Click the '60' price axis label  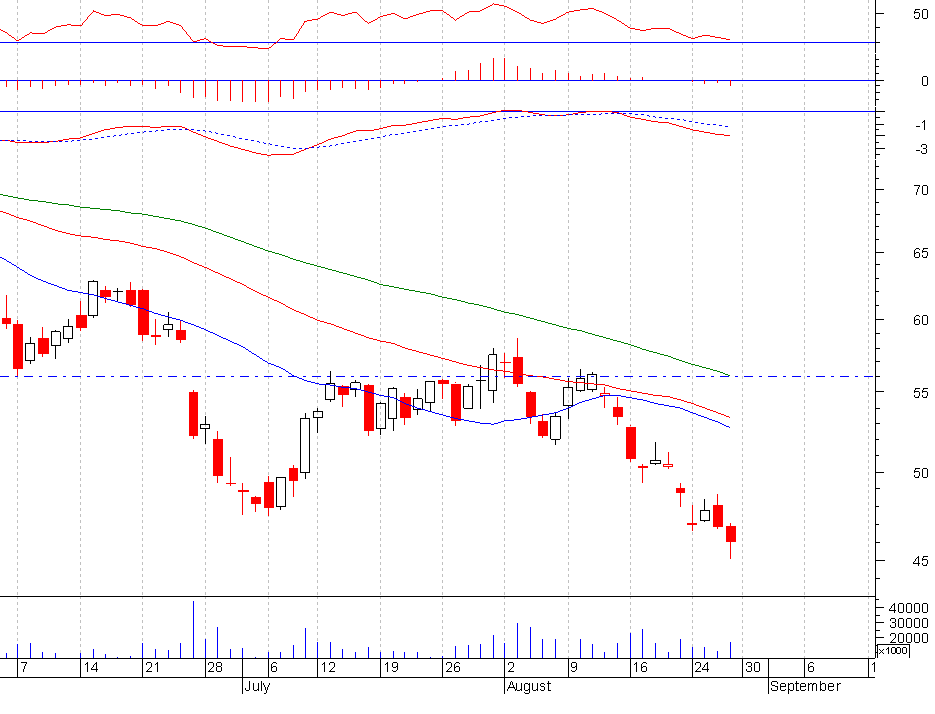coord(921,320)
